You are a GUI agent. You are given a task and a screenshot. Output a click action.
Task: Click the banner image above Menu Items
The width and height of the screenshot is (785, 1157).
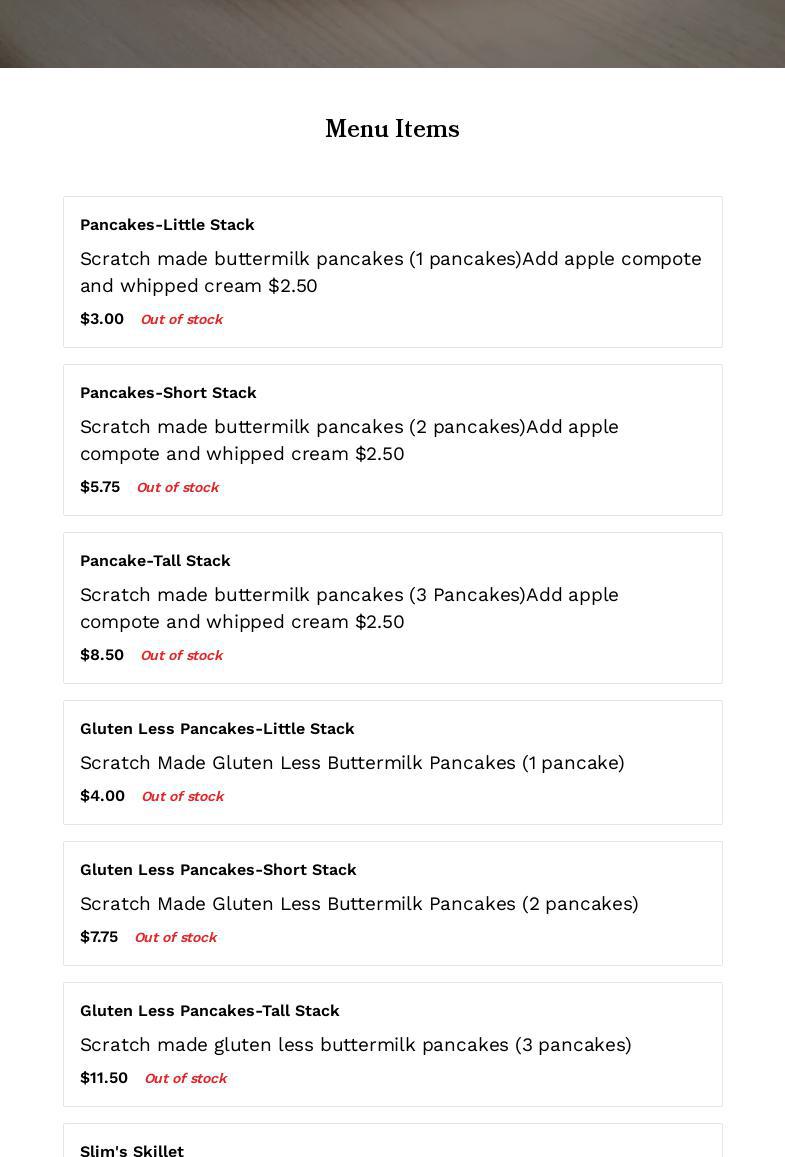[x=392, y=33]
